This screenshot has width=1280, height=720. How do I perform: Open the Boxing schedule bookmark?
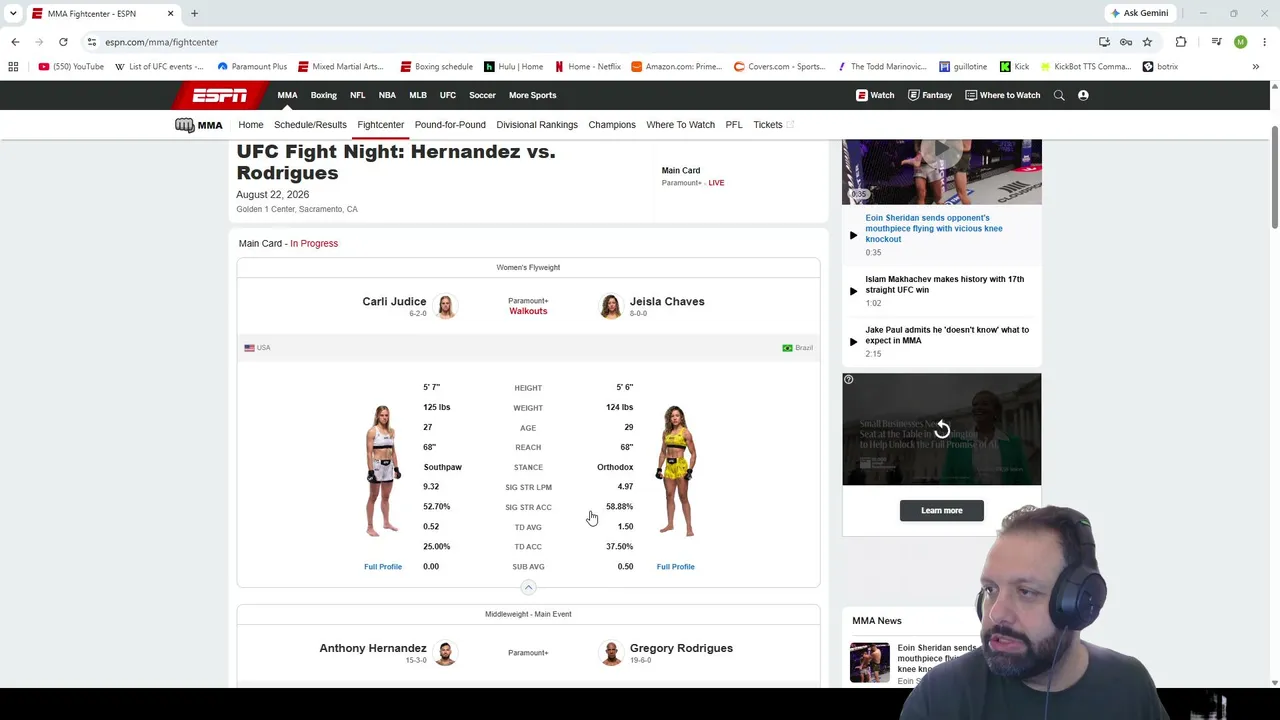pyautogui.click(x=437, y=66)
